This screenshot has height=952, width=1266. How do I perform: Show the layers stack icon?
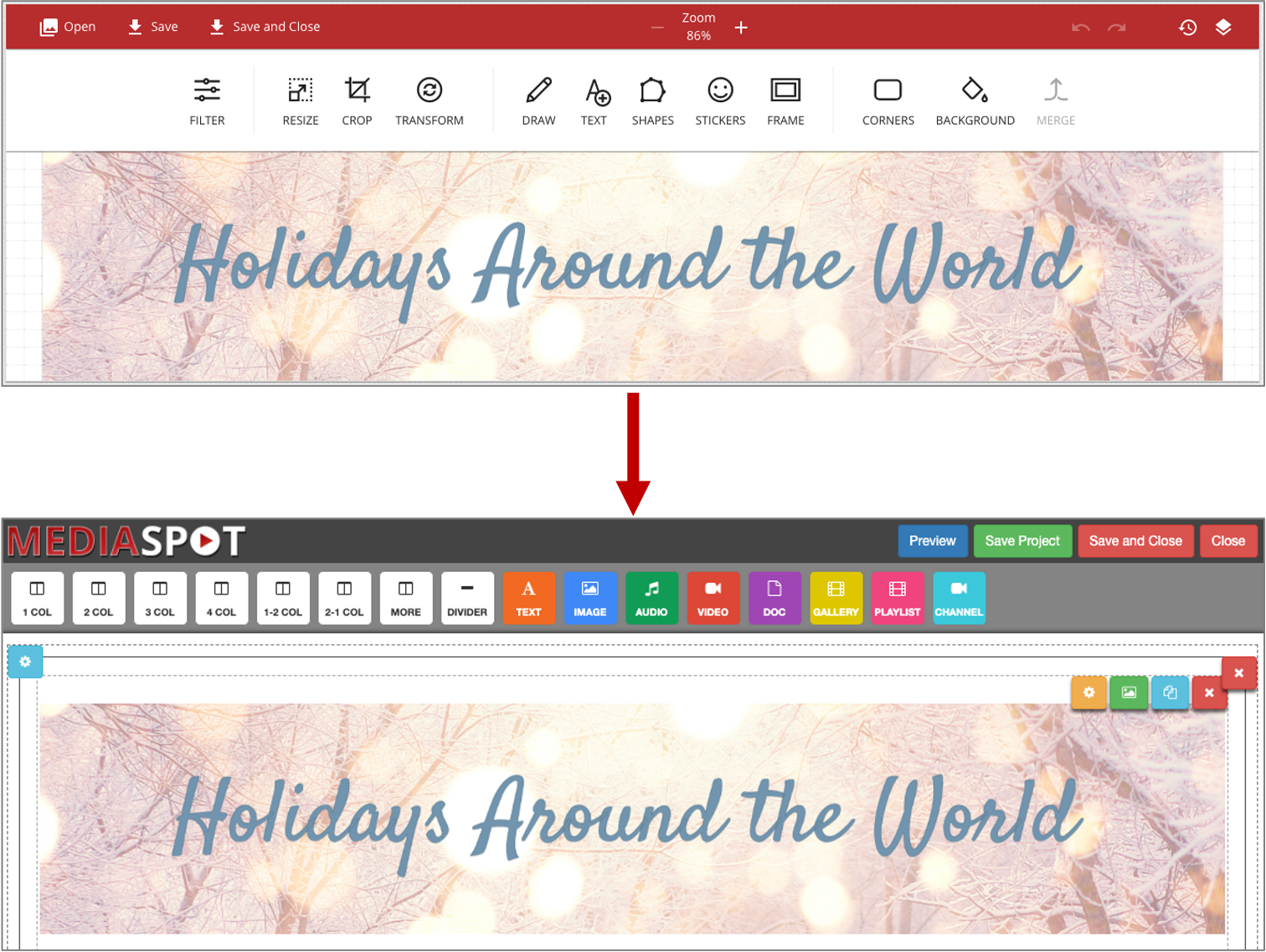click(x=1223, y=28)
